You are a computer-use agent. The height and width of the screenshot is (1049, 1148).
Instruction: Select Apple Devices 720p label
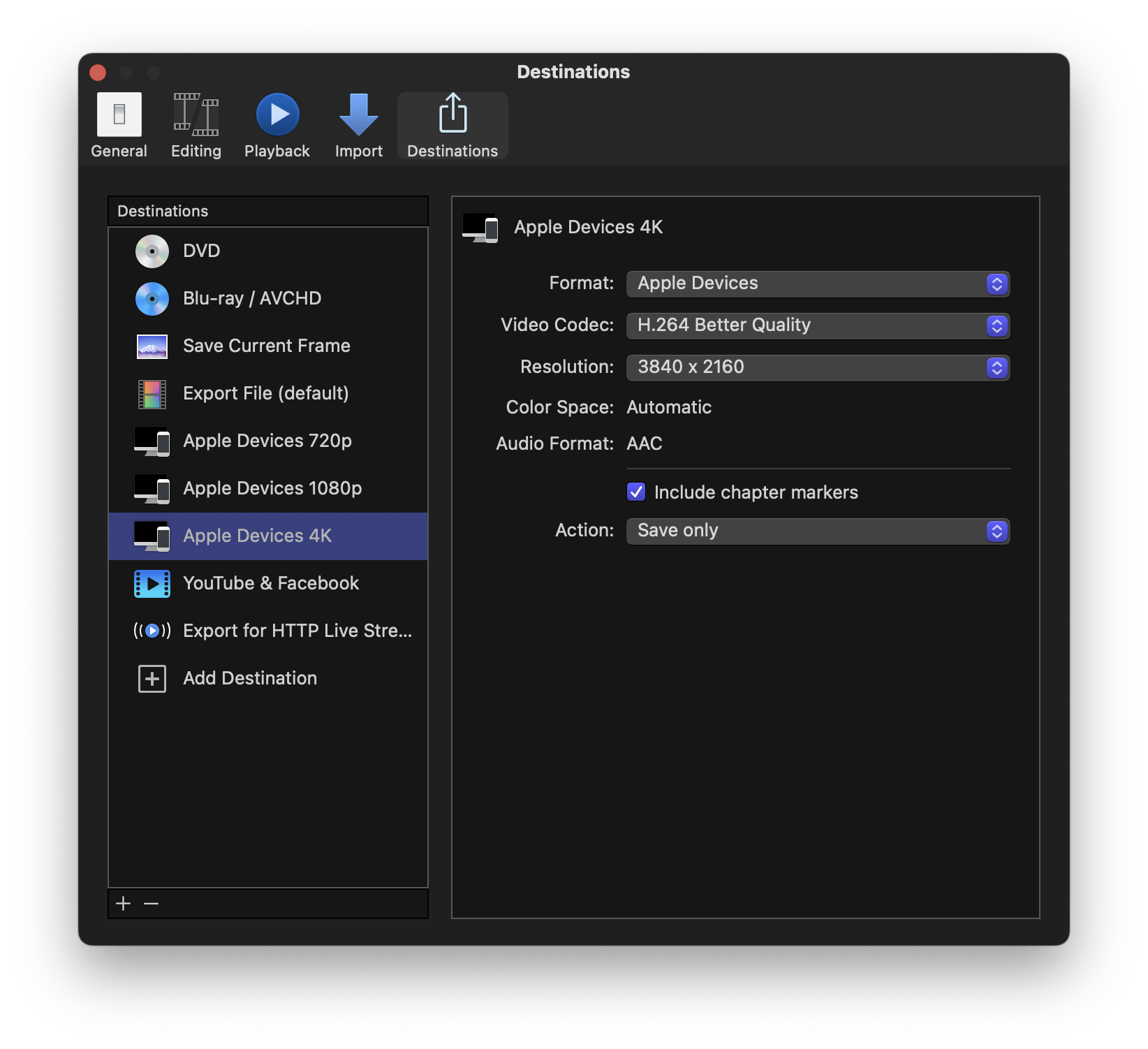click(267, 441)
